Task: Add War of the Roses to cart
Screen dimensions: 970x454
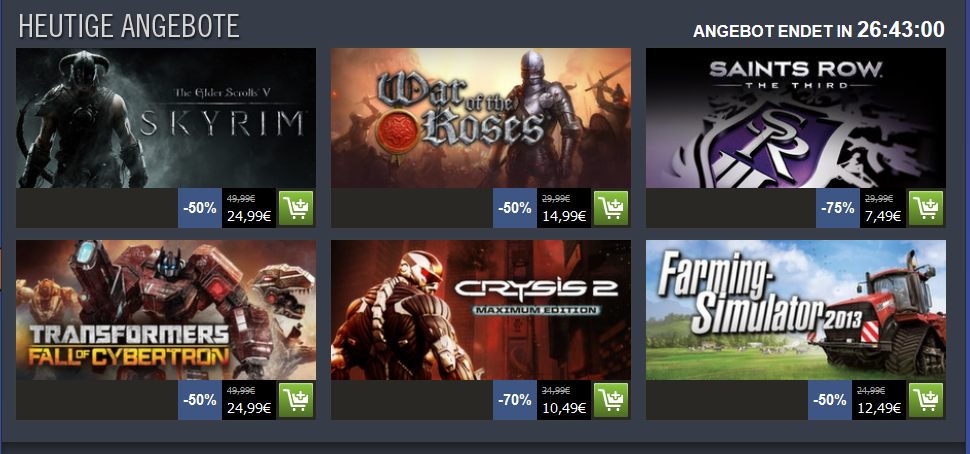Action: (611, 208)
